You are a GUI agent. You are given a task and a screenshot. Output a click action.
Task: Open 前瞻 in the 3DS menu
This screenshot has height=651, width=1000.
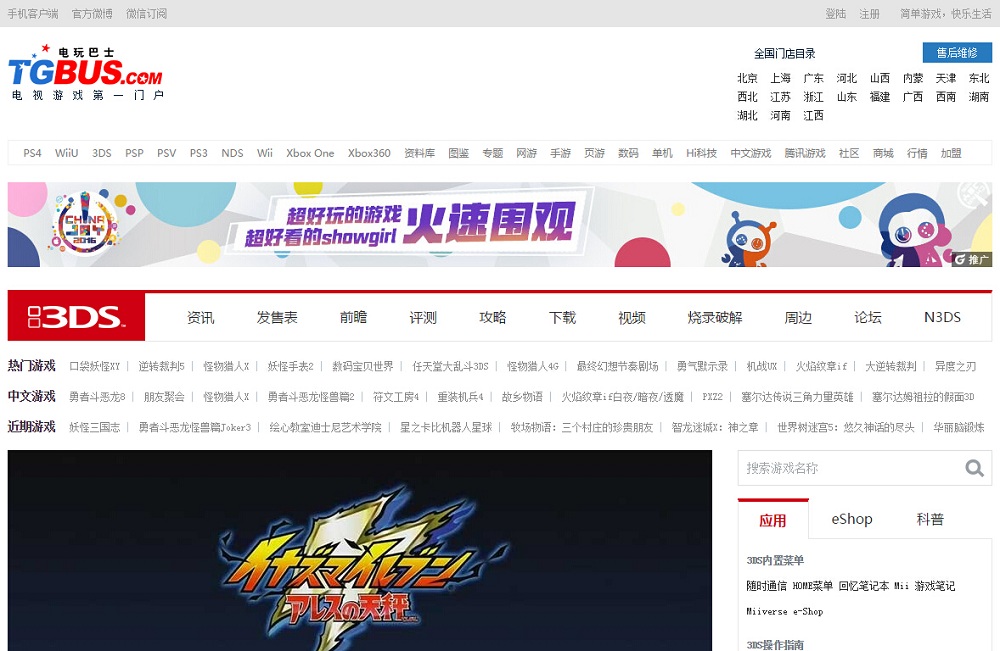tap(353, 318)
